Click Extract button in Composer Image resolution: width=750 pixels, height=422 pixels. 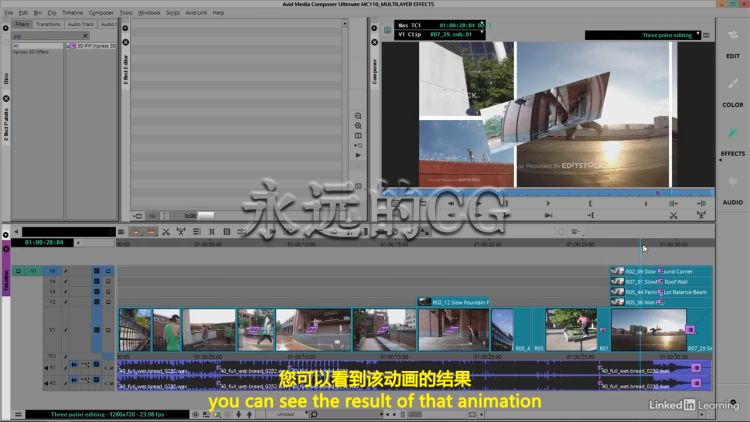click(x=701, y=216)
